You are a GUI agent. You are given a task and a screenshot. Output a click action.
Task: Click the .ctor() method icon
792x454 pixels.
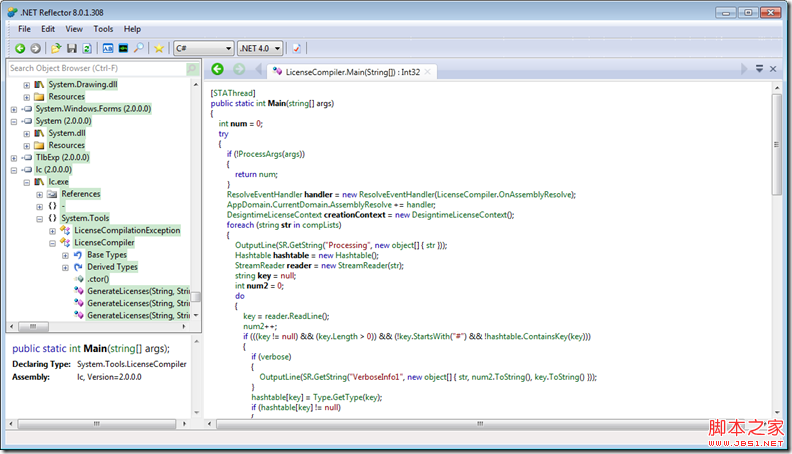click(x=79, y=279)
